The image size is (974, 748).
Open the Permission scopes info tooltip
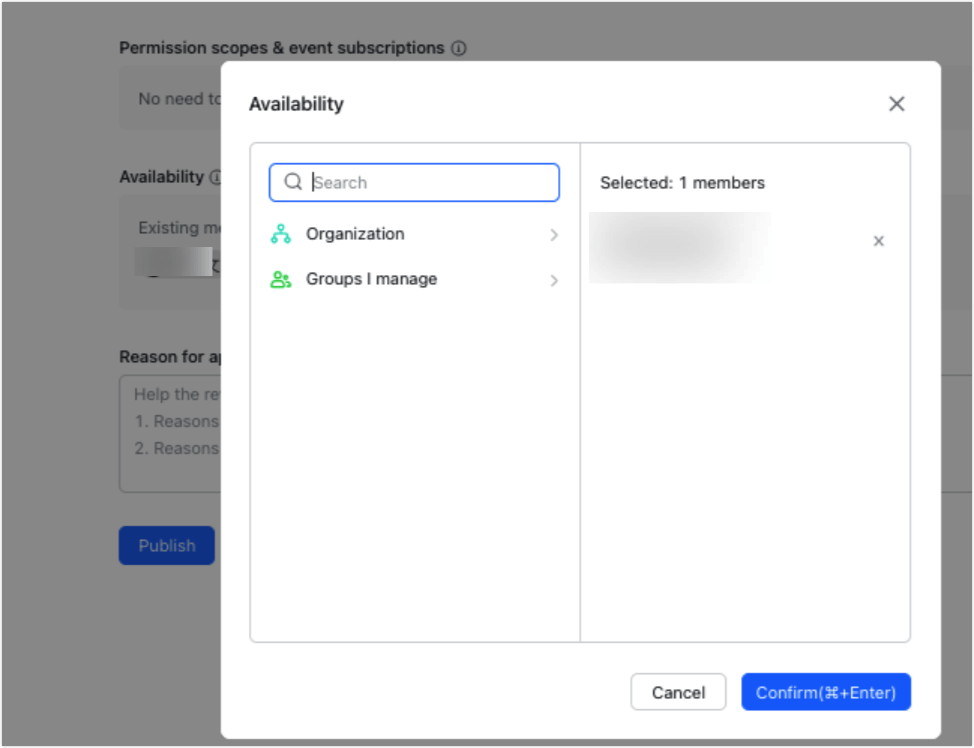pos(459,48)
